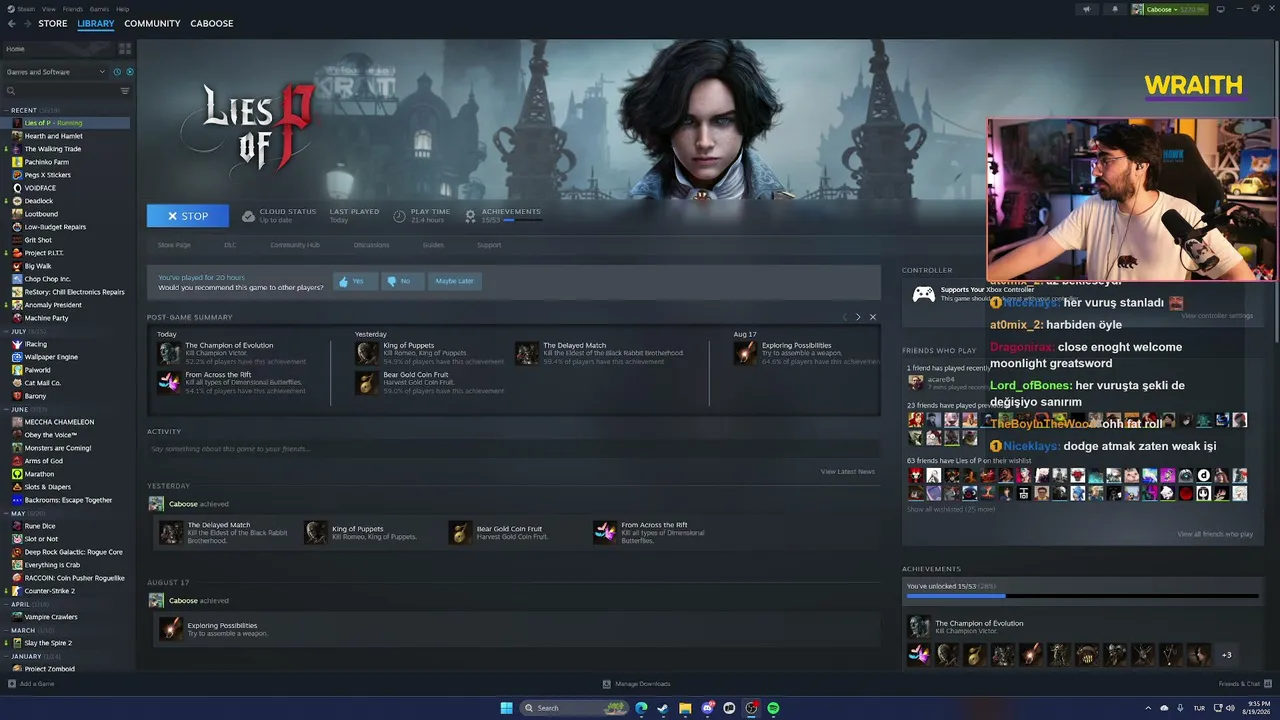Open Windows Start menu
1280x720 pixels.
(x=507, y=708)
